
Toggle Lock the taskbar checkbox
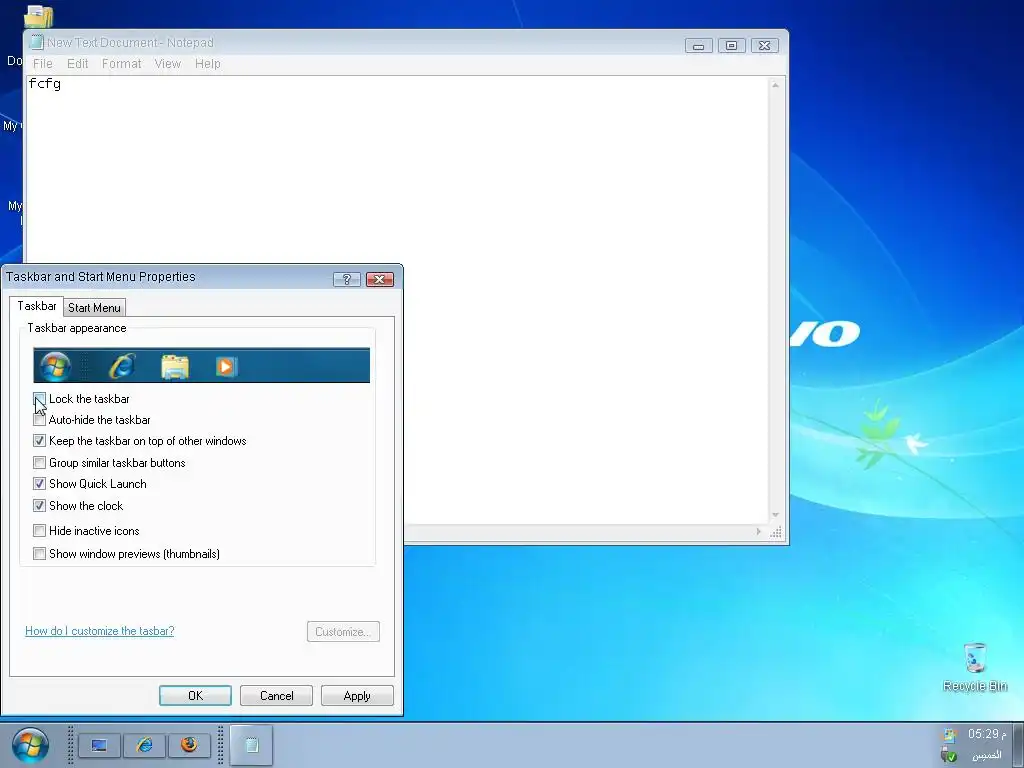[39, 399]
